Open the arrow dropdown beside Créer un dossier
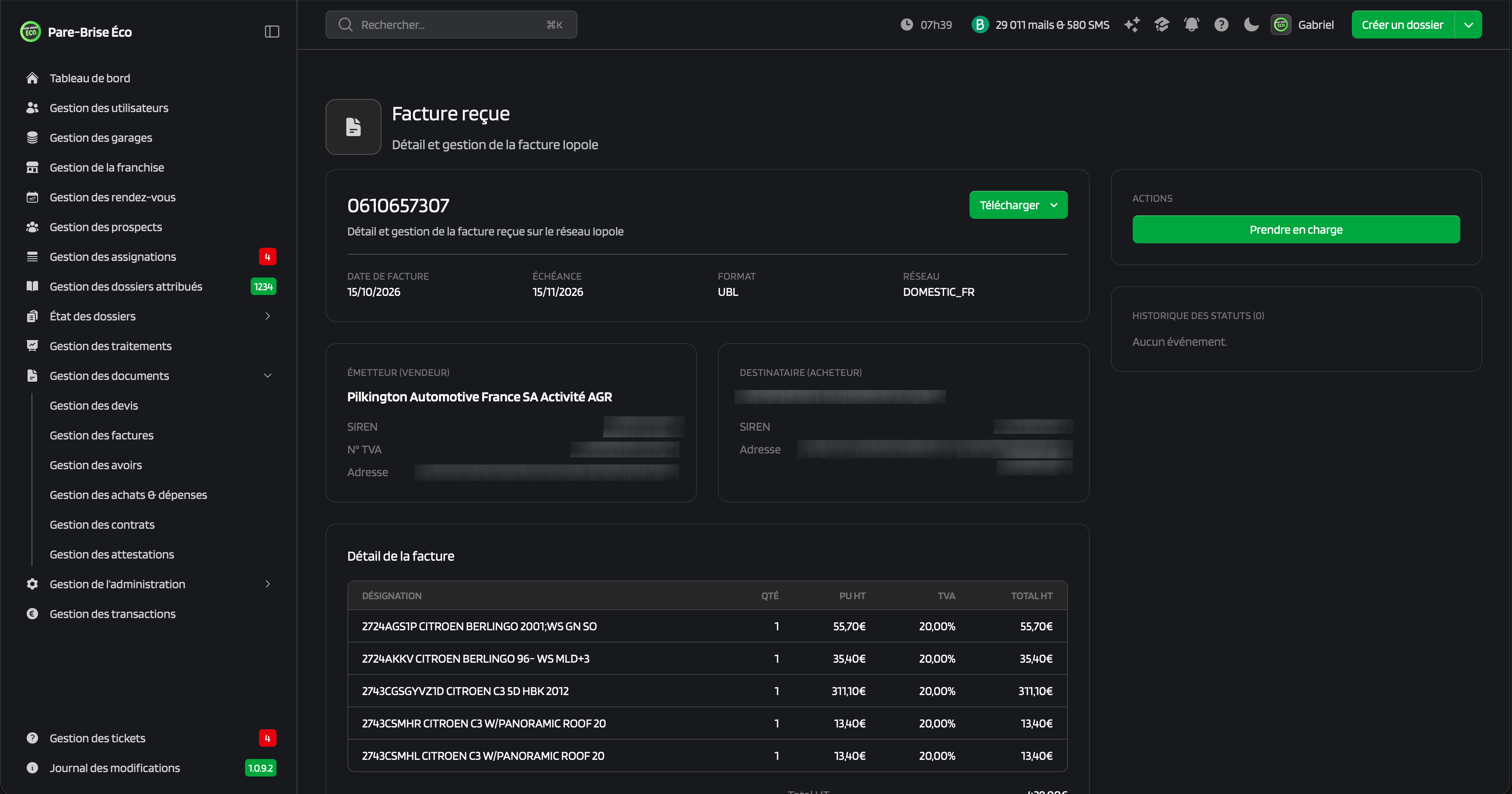Screen dimensions: 1512x794 pyautogui.click(x=1469, y=25)
